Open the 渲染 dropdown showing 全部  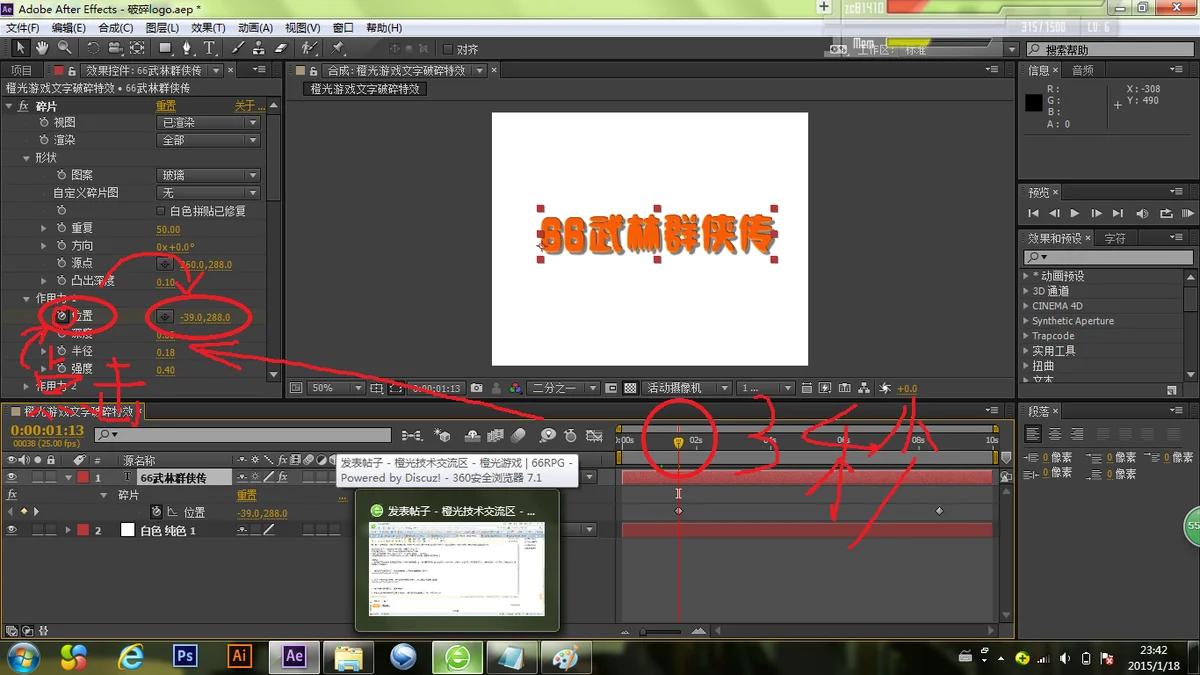point(209,141)
